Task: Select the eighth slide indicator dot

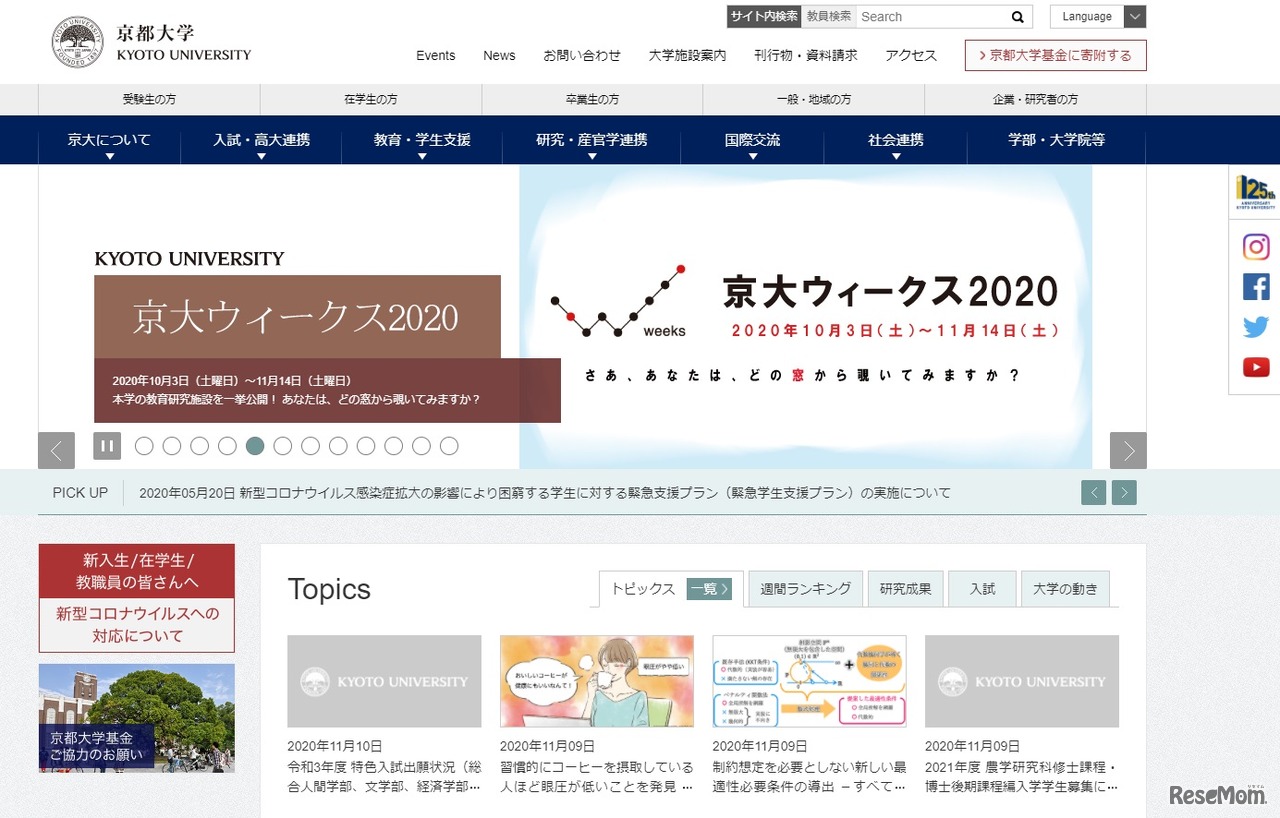Action: tap(338, 446)
